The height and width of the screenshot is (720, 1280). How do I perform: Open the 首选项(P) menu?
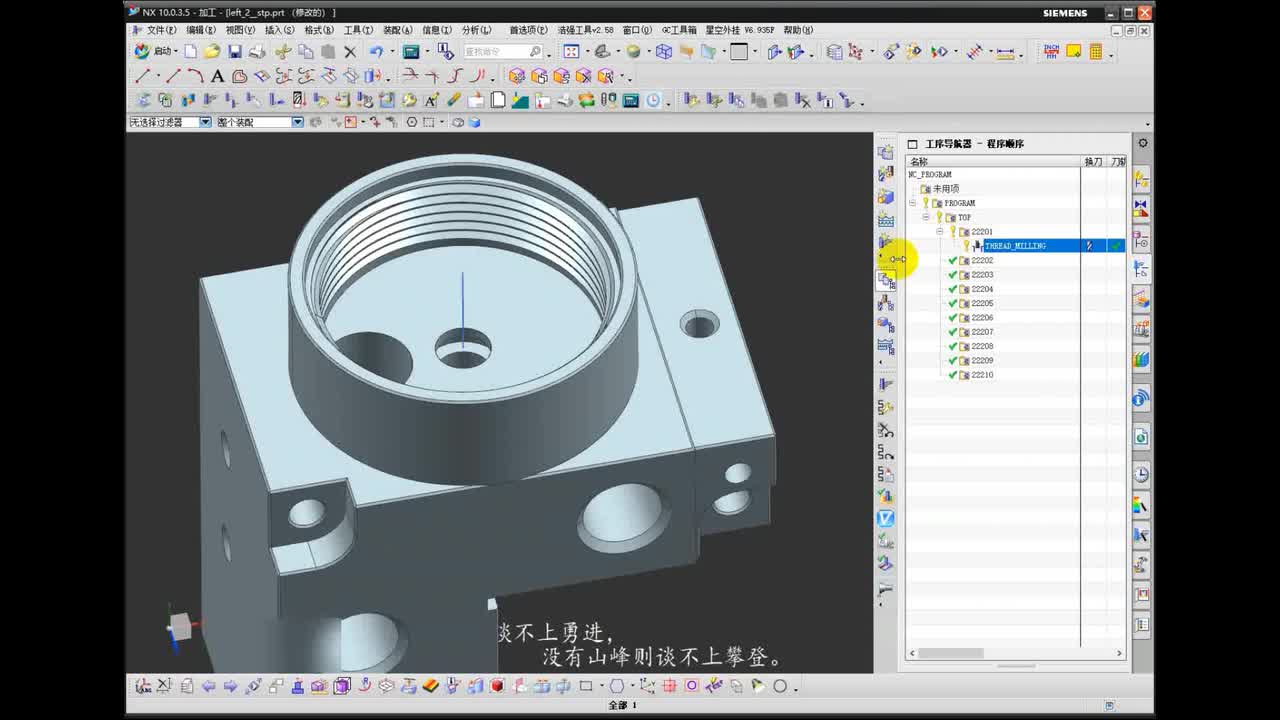click(528, 30)
